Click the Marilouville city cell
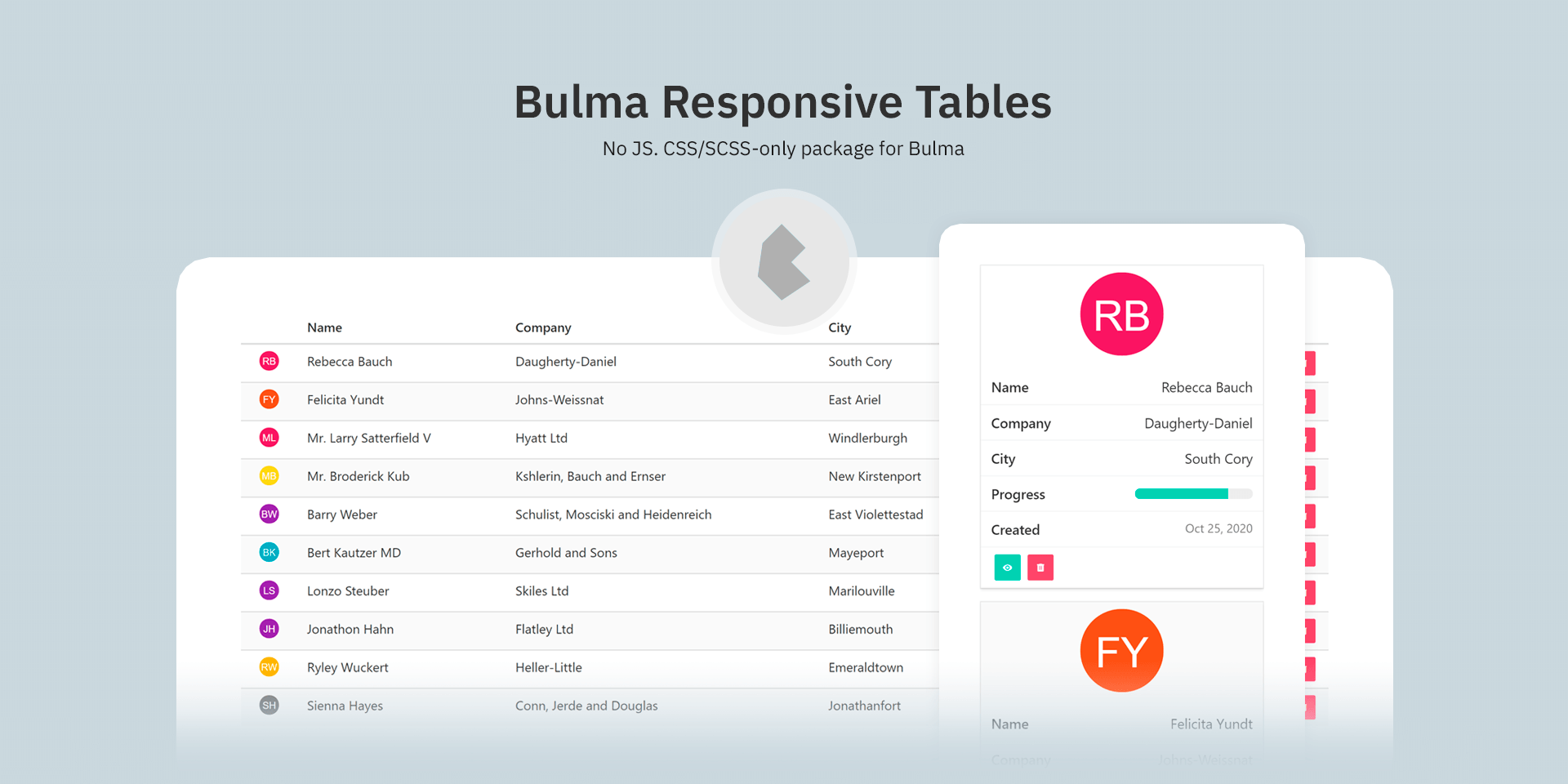This screenshot has width=1568, height=784. point(862,591)
